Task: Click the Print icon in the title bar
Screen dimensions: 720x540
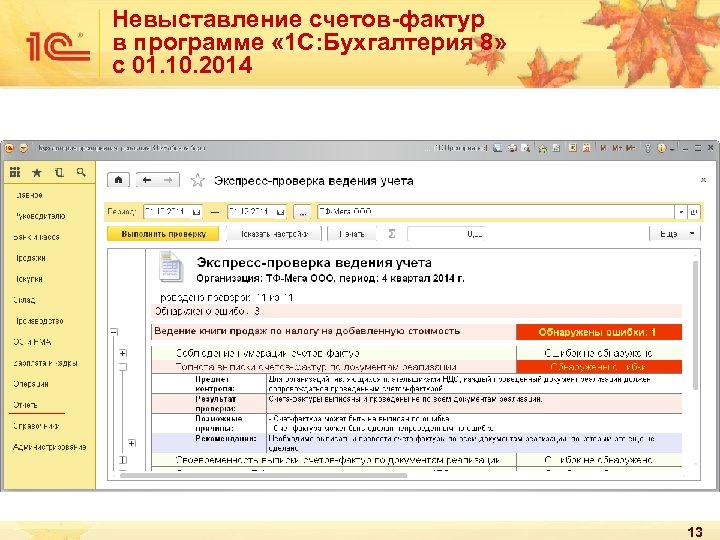Action: tap(512, 148)
